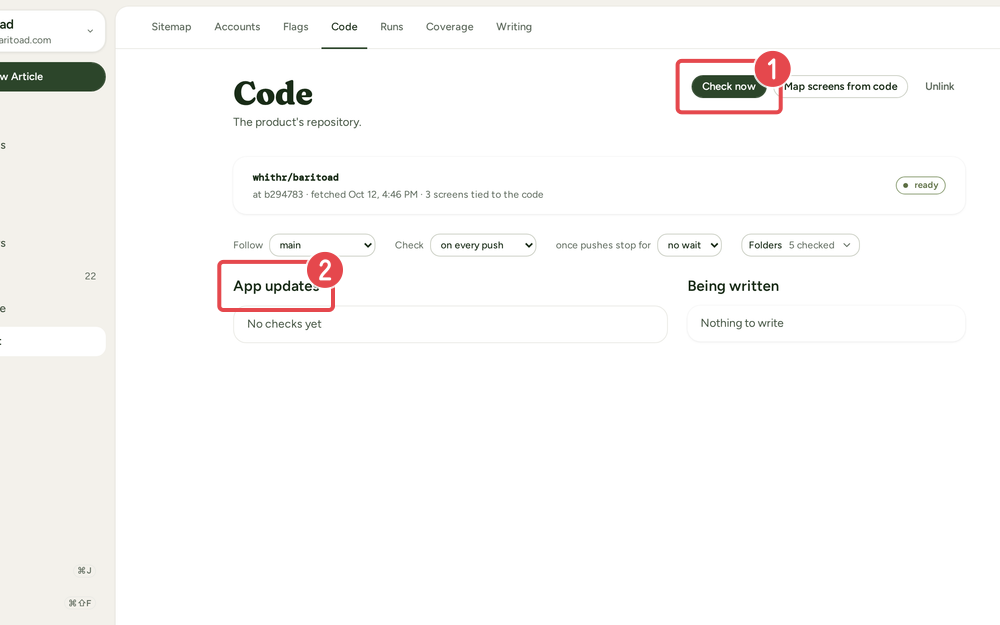
Task: Open the Writing tab
Action: tap(513, 27)
